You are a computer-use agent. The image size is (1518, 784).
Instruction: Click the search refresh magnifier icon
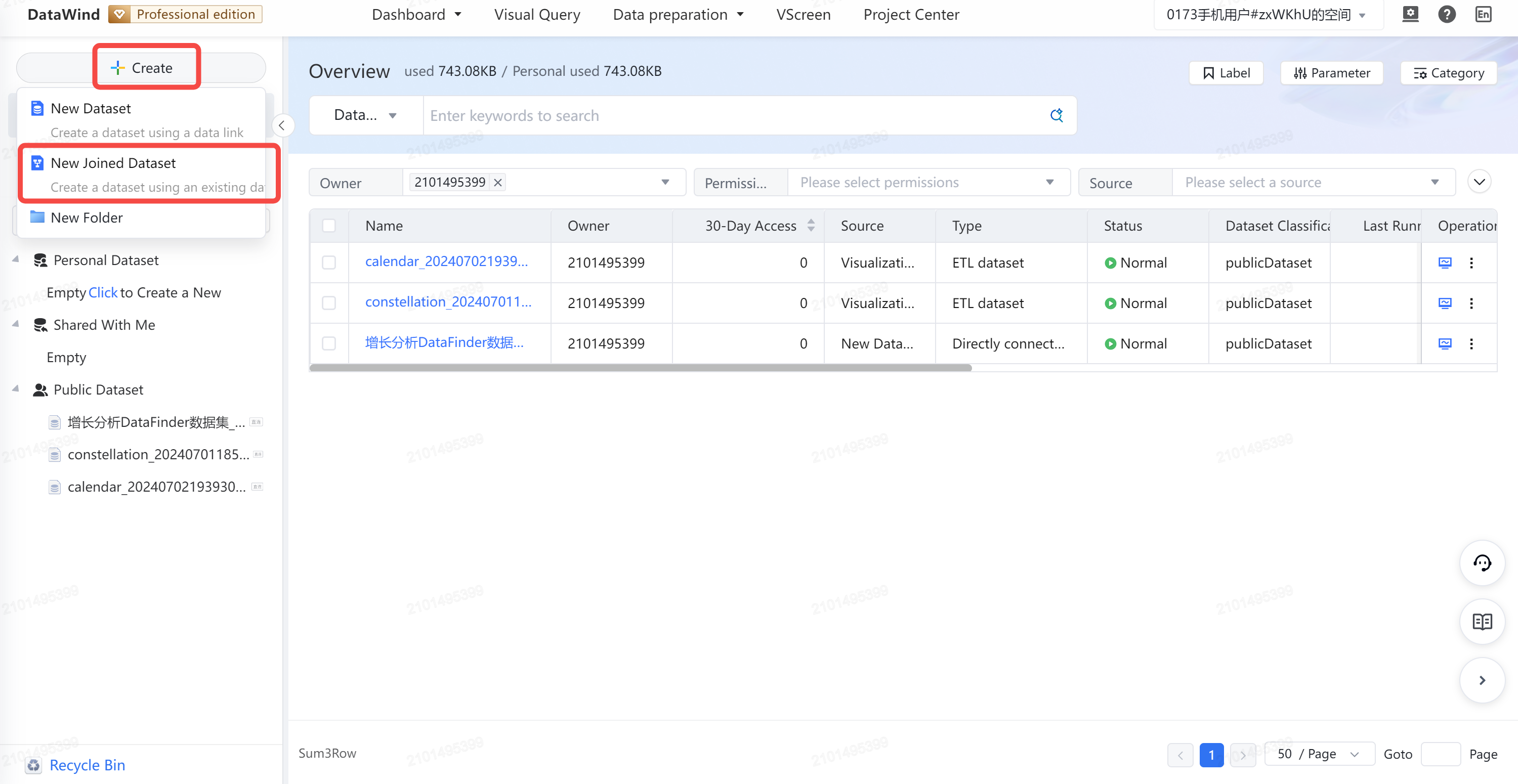tap(1057, 115)
